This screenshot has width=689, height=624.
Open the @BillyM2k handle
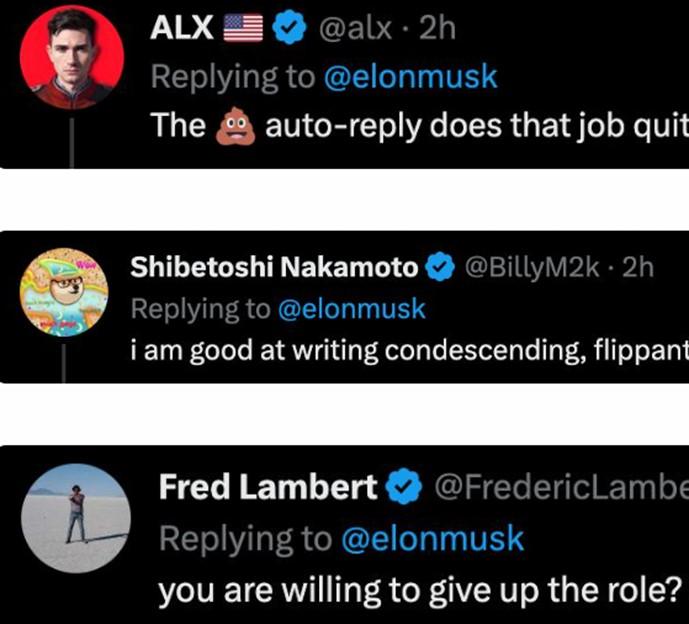pos(533,268)
